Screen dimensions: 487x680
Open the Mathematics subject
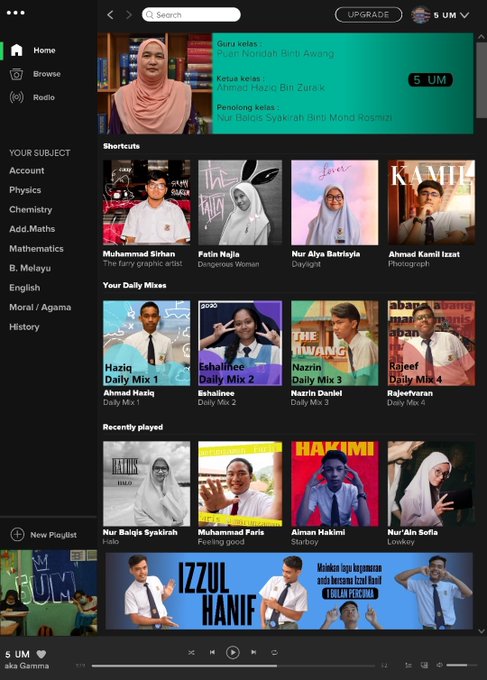tap(36, 248)
